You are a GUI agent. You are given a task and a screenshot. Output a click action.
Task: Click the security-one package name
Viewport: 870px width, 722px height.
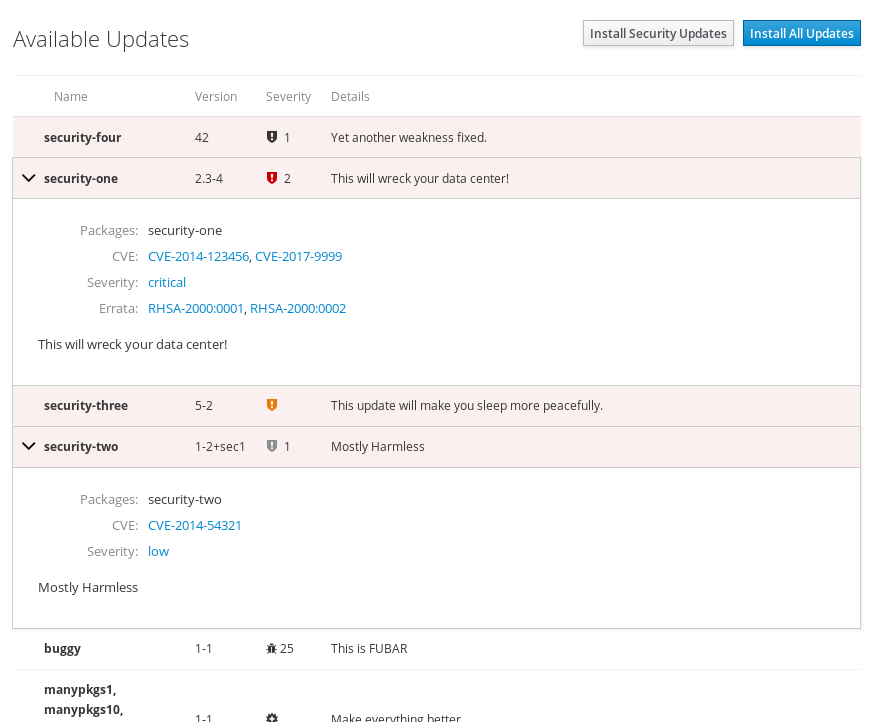(80, 178)
